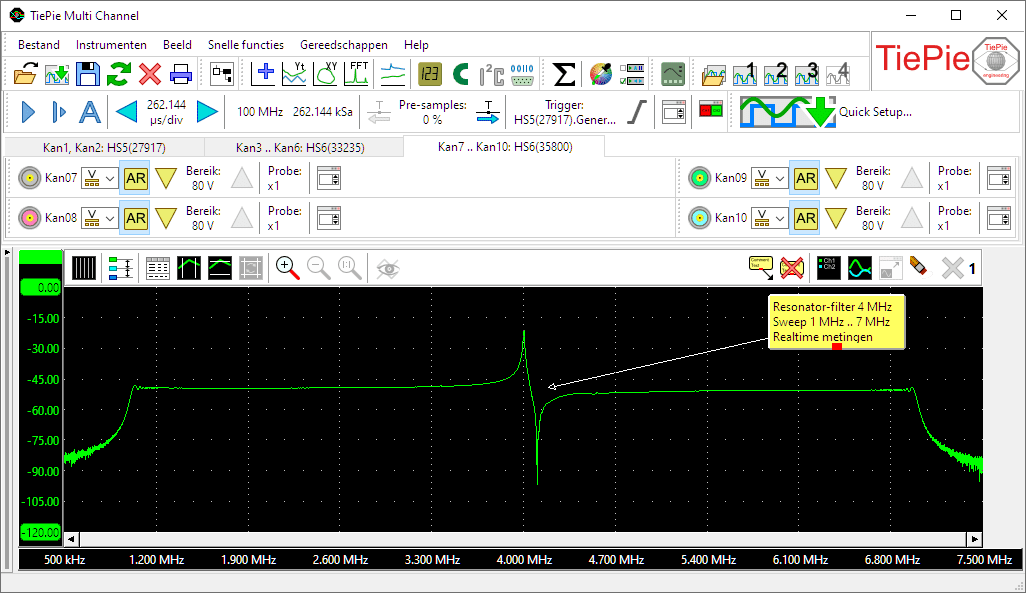The width and height of the screenshot is (1026, 593).
Task: Click the AR button for Kan07
Action: coord(135,177)
